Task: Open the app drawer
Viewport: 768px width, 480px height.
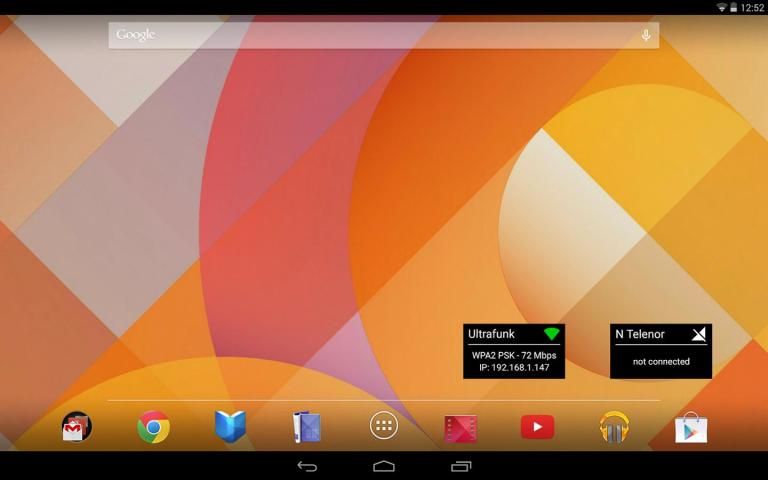Action: [x=384, y=426]
